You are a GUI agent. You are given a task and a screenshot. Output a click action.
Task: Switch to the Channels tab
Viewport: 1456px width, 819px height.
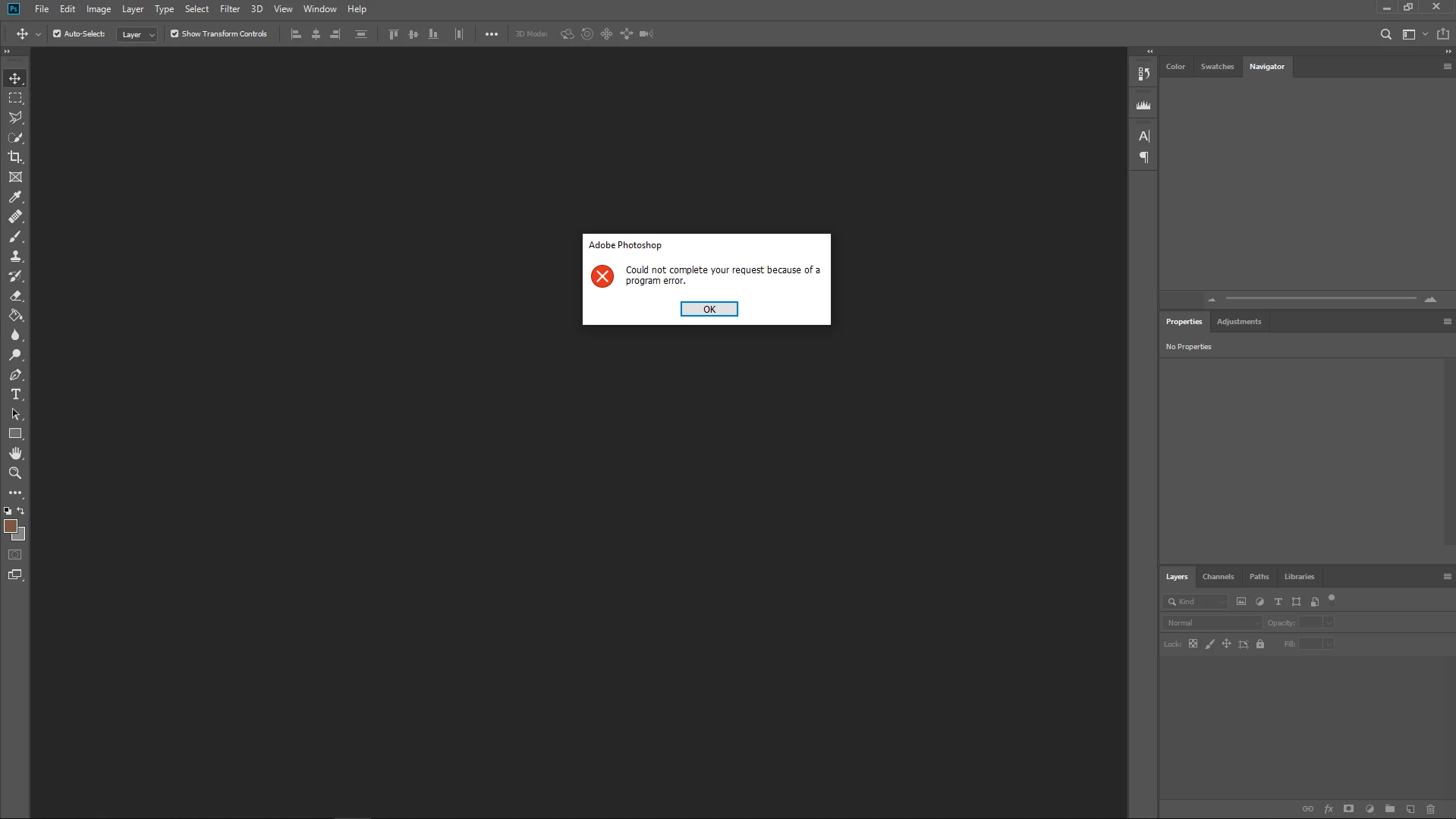click(1218, 577)
